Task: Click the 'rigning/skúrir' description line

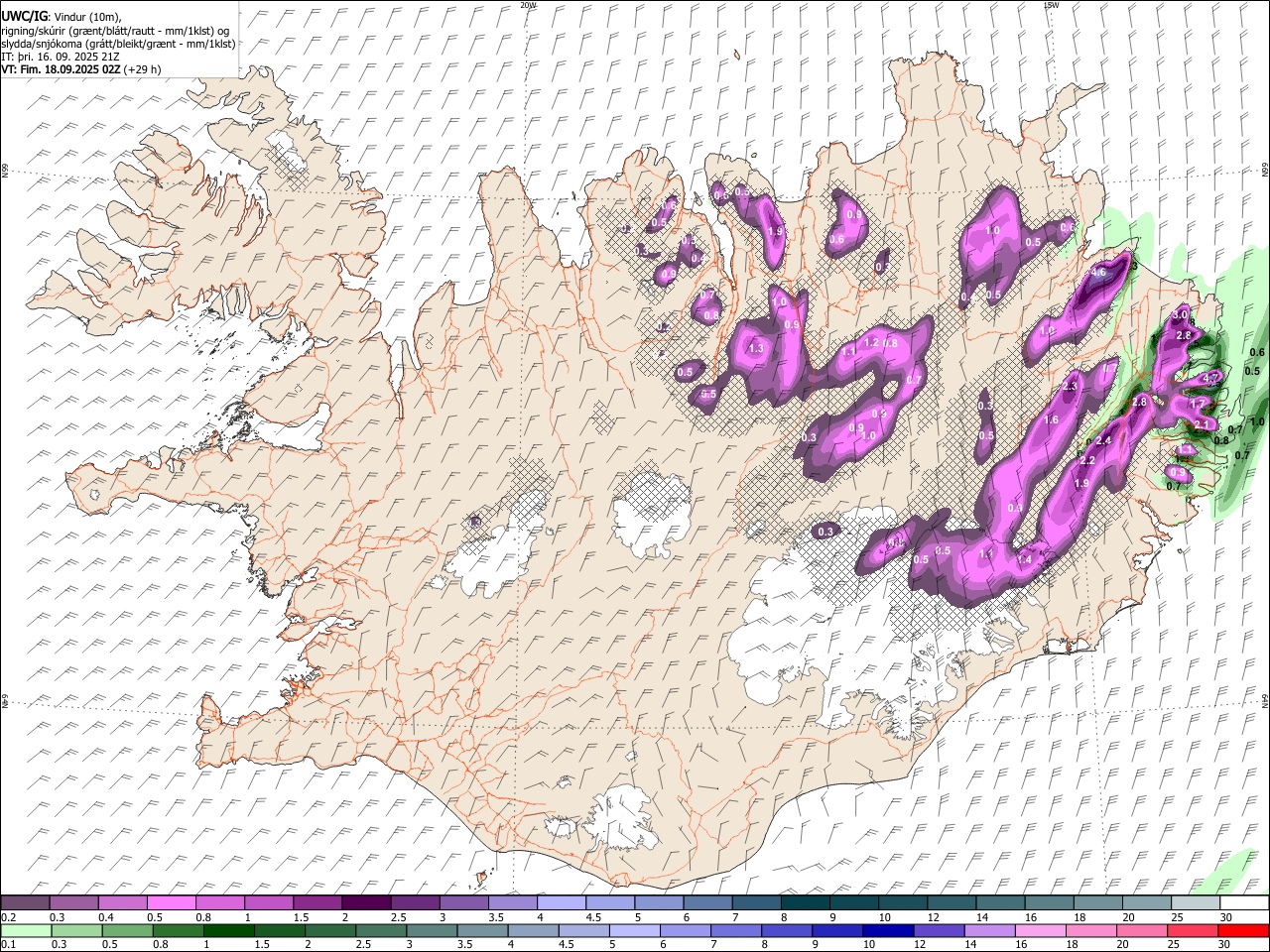Action: pos(115,31)
